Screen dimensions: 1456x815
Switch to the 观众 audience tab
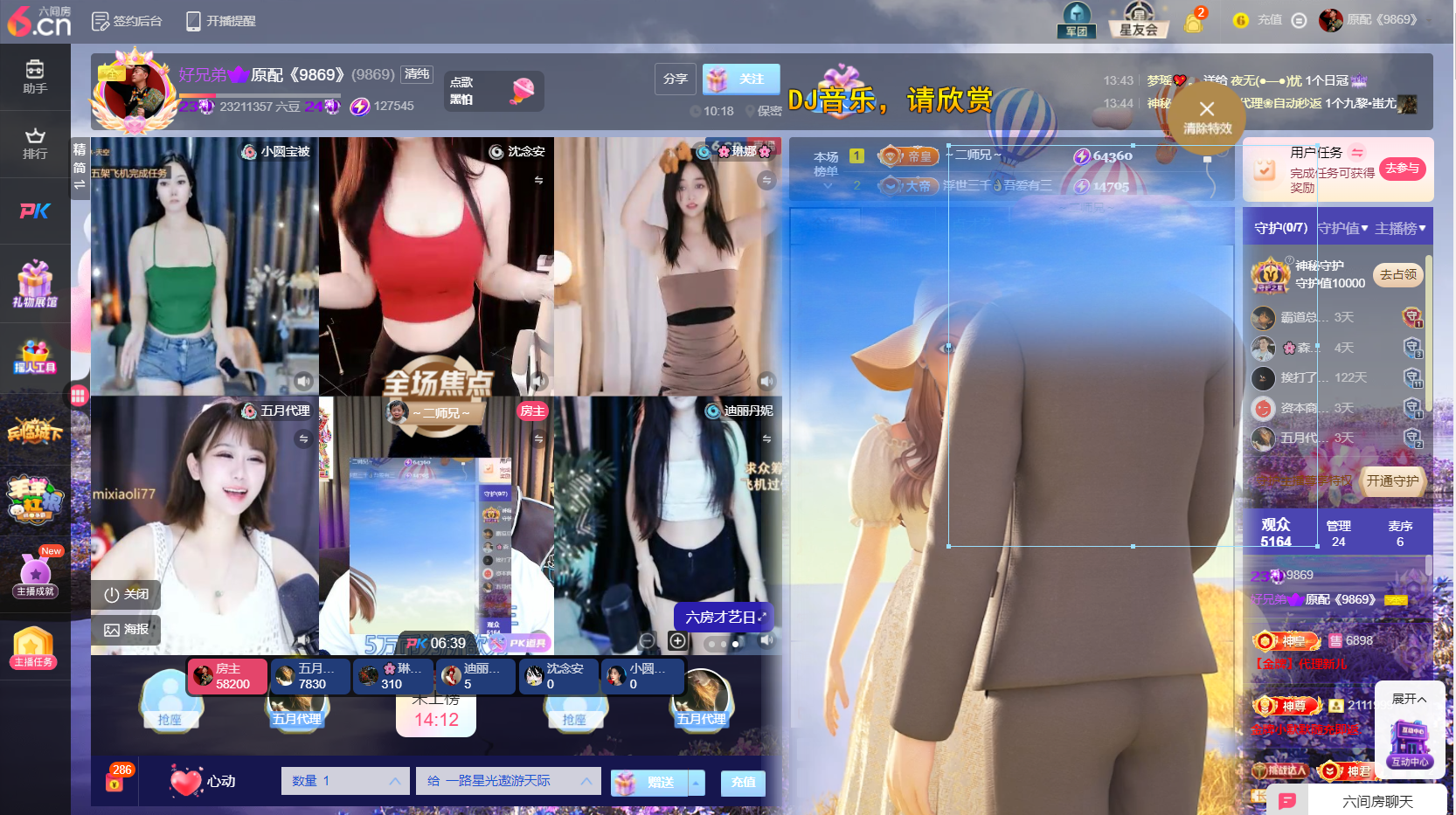click(x=1275, y=532)
